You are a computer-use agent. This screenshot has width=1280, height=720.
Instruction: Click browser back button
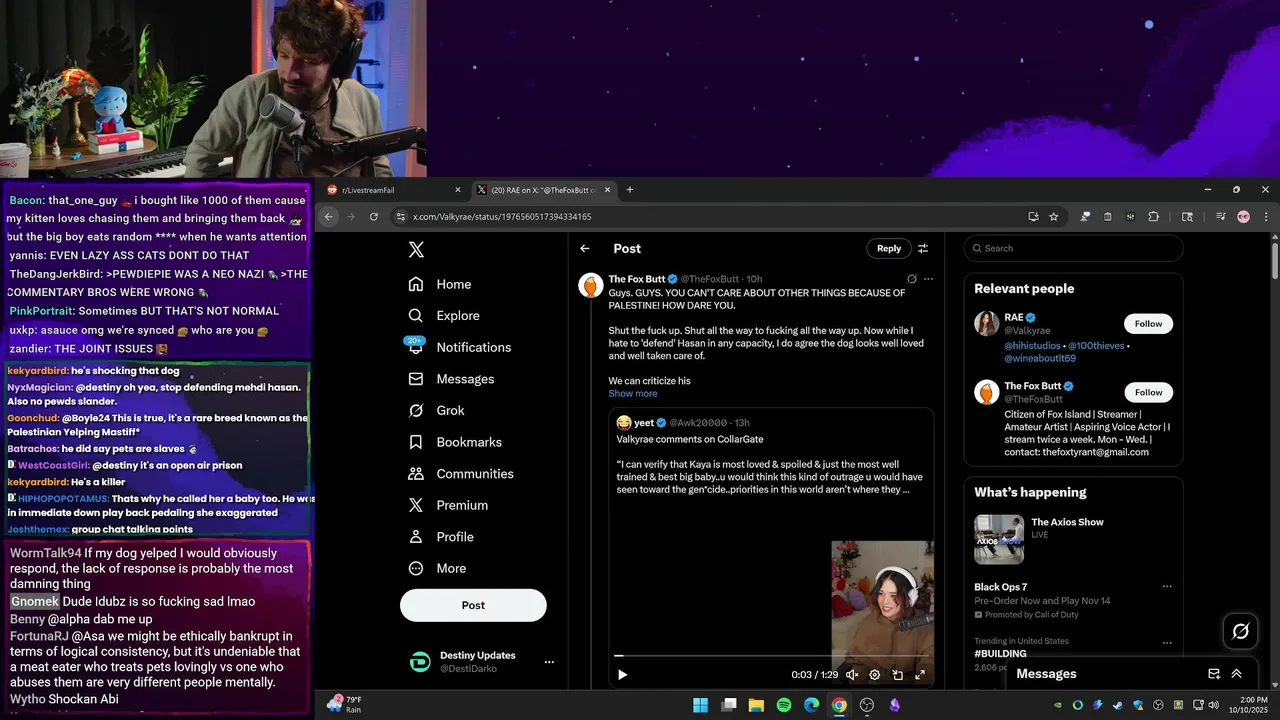click(329, 217)
